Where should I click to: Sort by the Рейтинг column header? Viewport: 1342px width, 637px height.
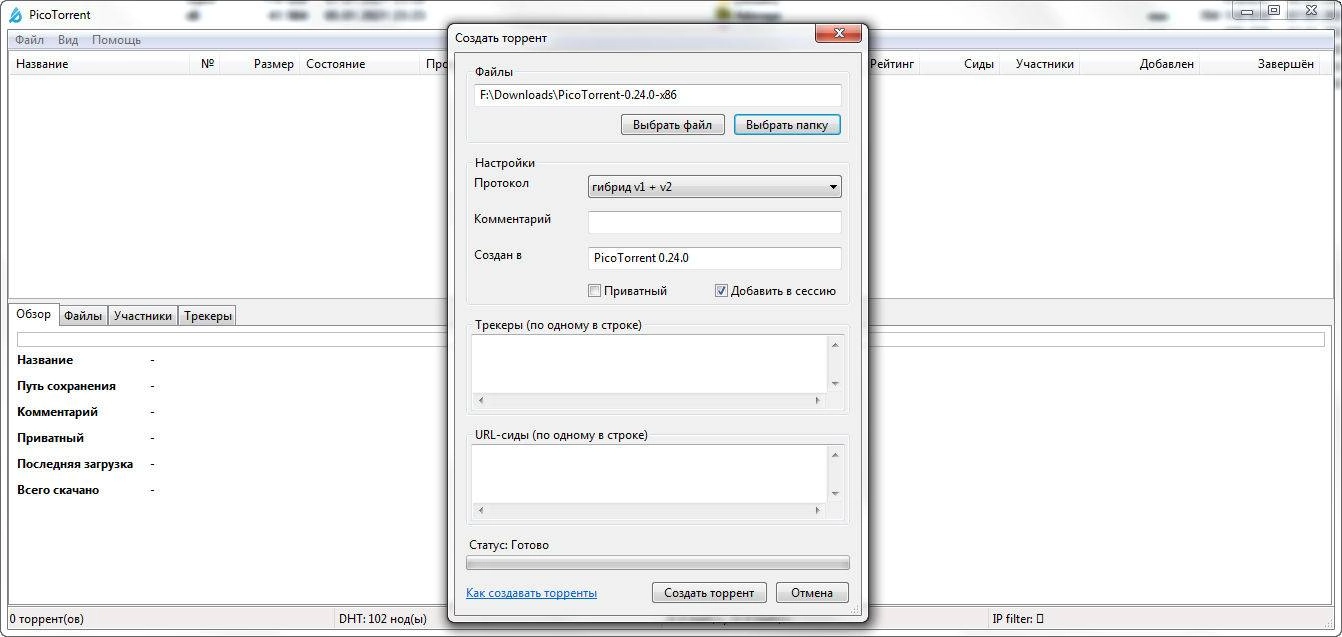click(892, 64)
